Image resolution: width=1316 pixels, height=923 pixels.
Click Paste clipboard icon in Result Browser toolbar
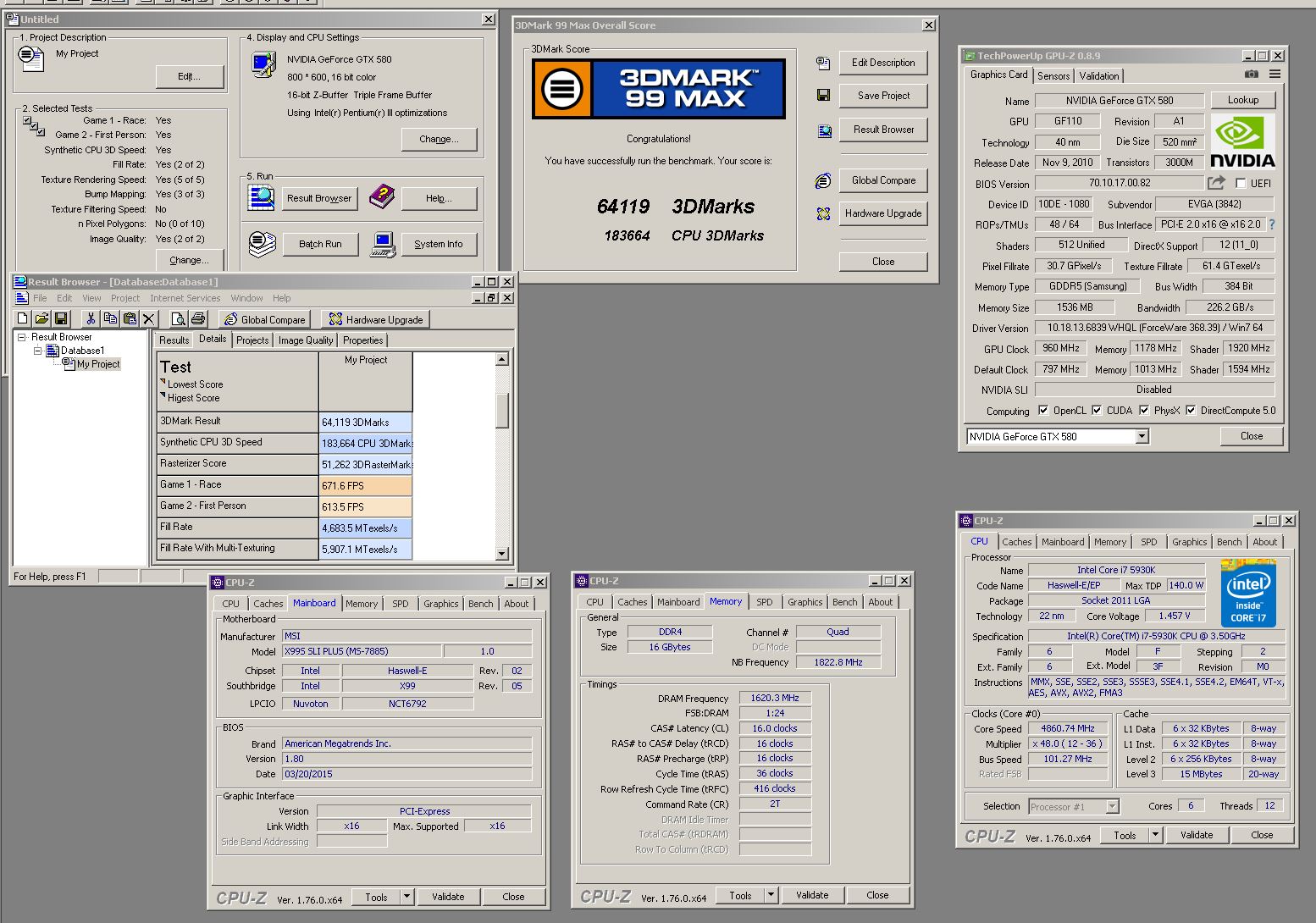point(130,319)
